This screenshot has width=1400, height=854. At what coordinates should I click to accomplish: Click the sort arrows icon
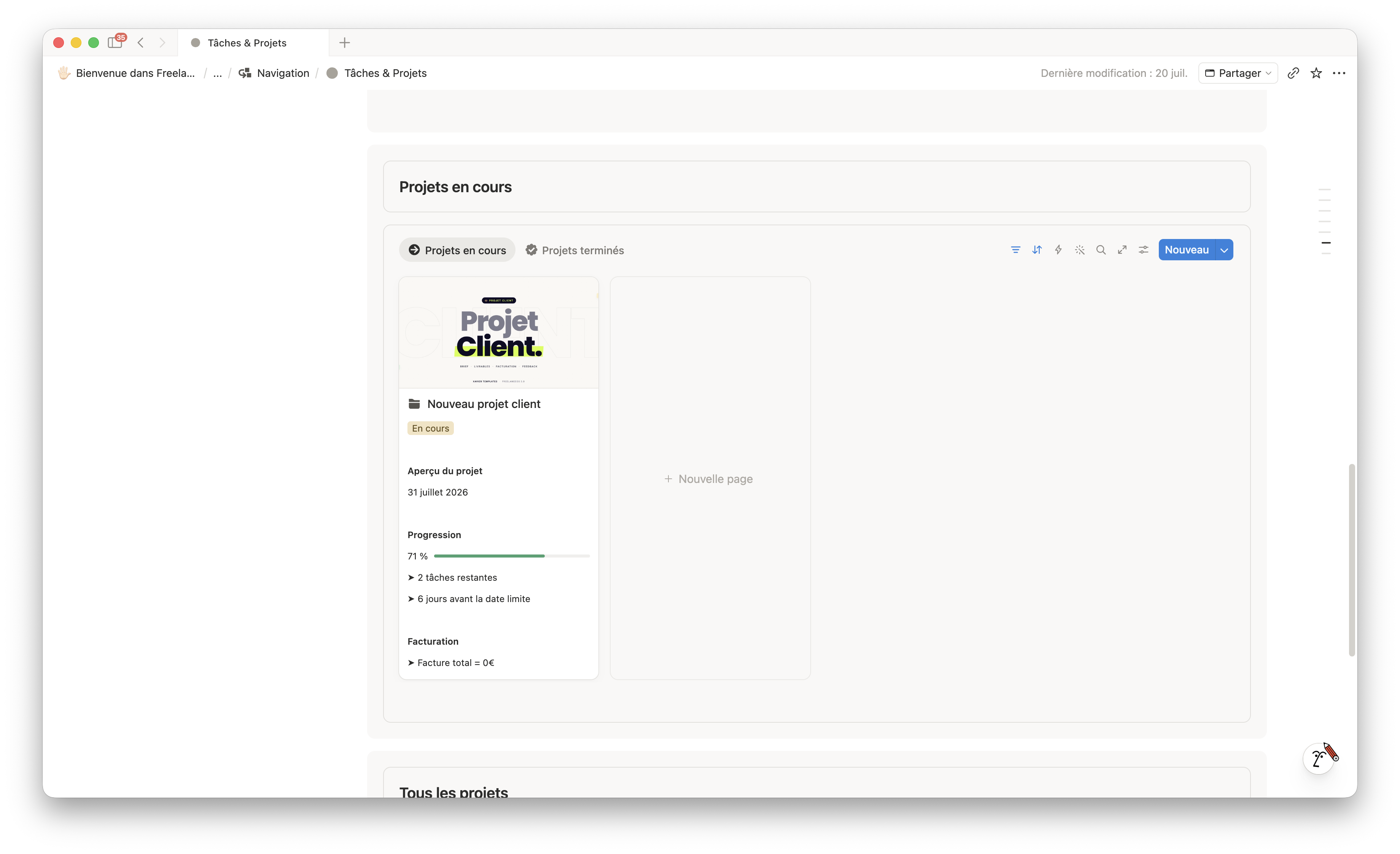pos(1037,250)
